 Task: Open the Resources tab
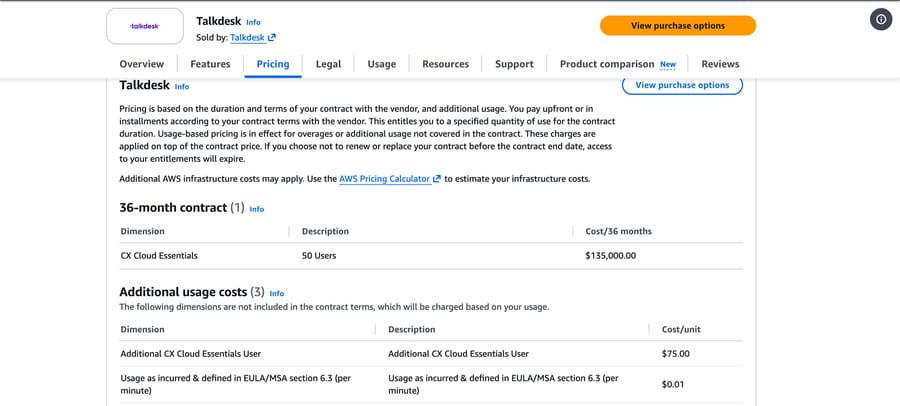click(445, 64)
